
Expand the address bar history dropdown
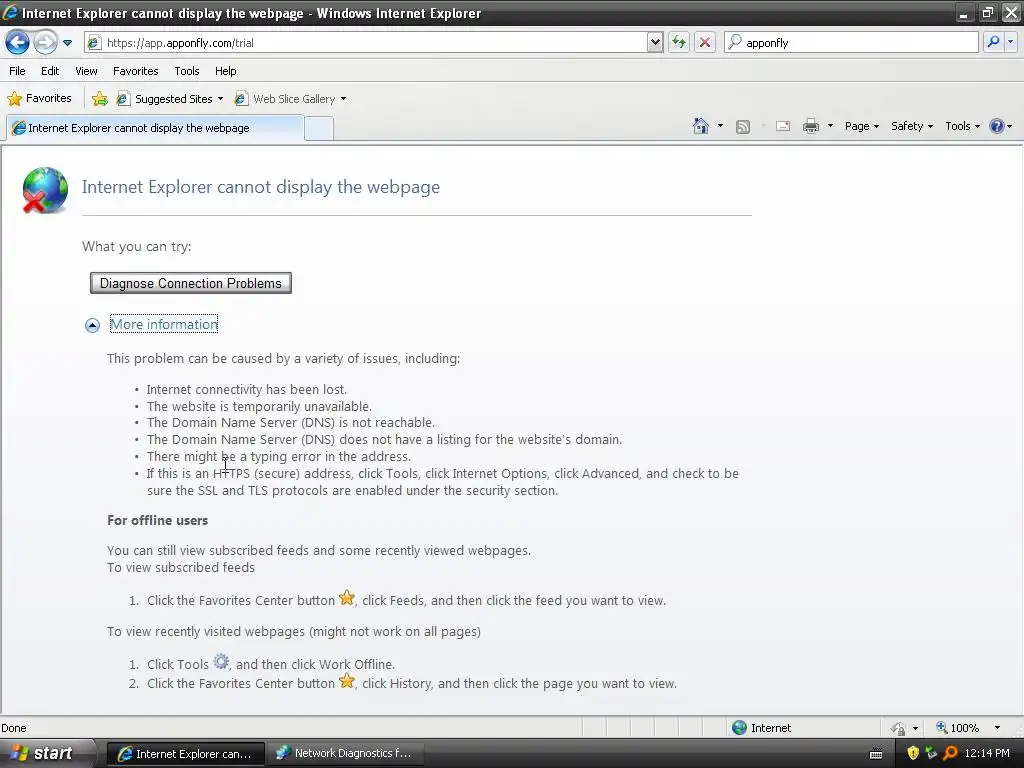pyautogui.click(x=655, y=43)
